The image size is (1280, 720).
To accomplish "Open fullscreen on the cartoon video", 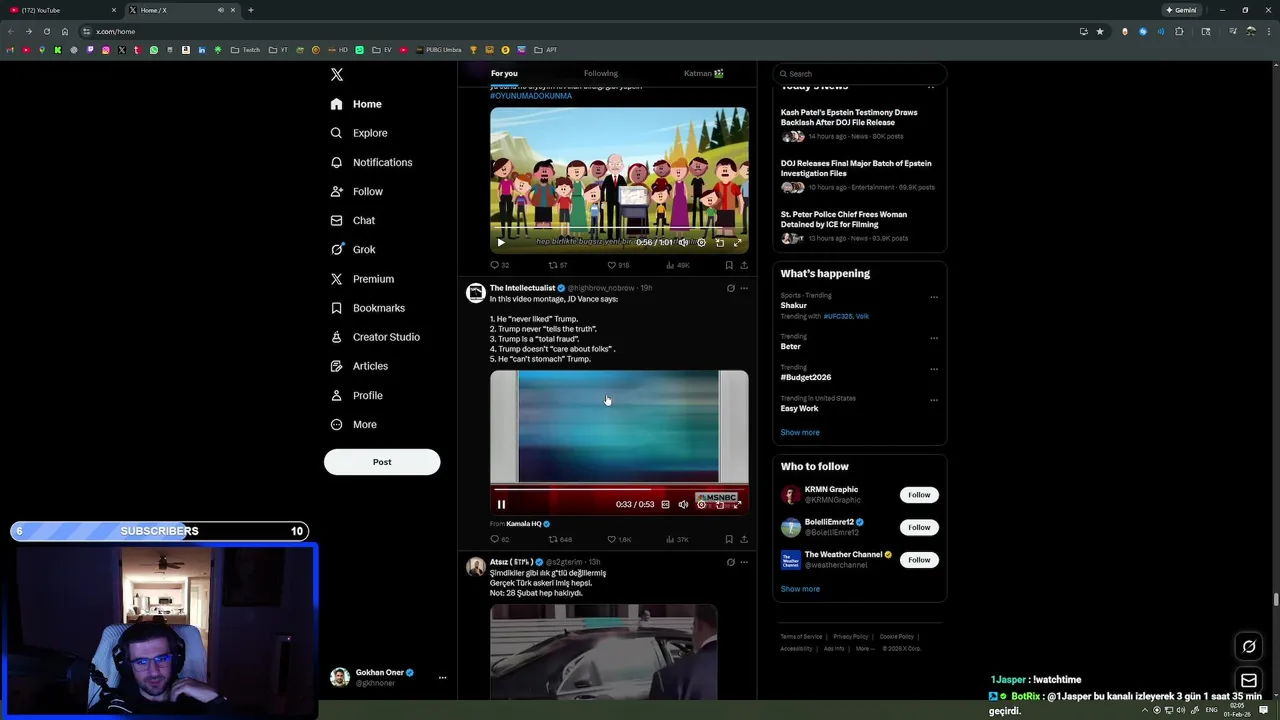I will click(737, 242).
